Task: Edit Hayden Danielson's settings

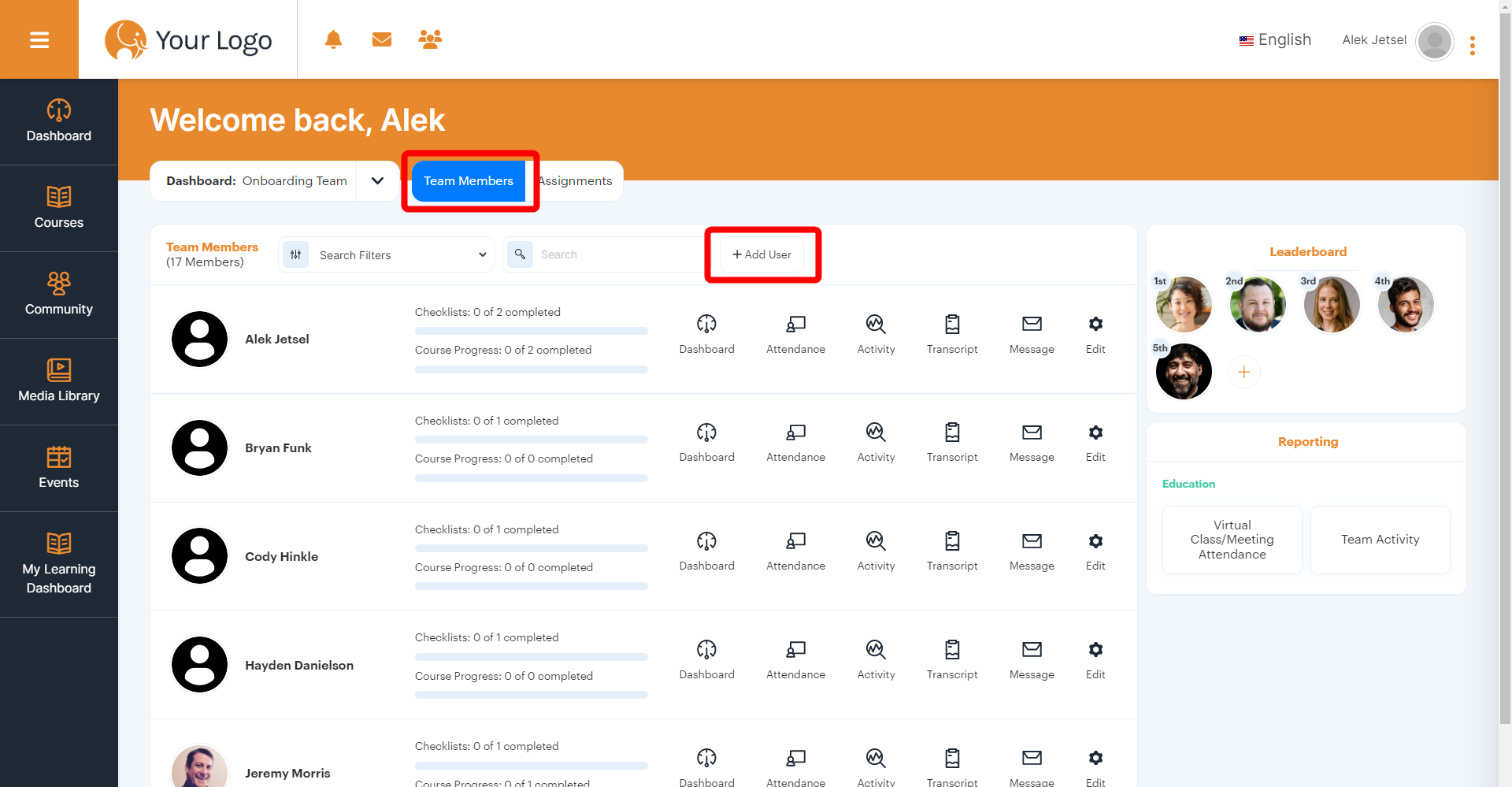Action: (1095, 660)
